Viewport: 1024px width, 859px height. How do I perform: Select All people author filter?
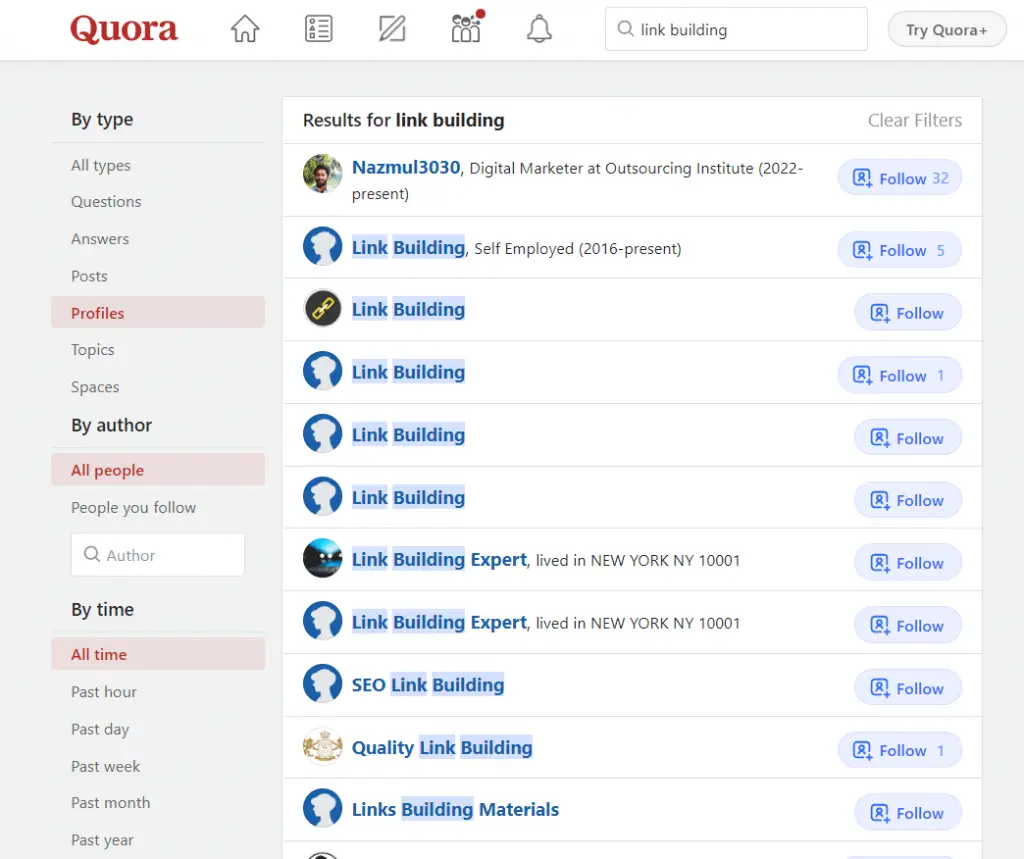click(158, 470)
